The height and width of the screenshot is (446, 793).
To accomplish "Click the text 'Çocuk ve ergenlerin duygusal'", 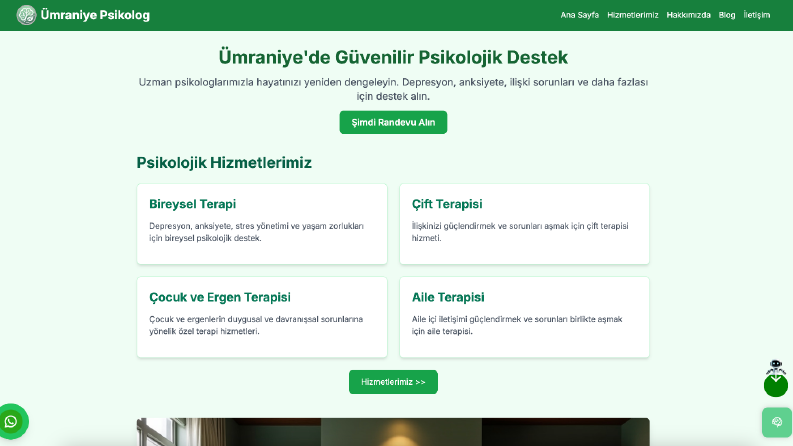I will click(x=256, y=325).
